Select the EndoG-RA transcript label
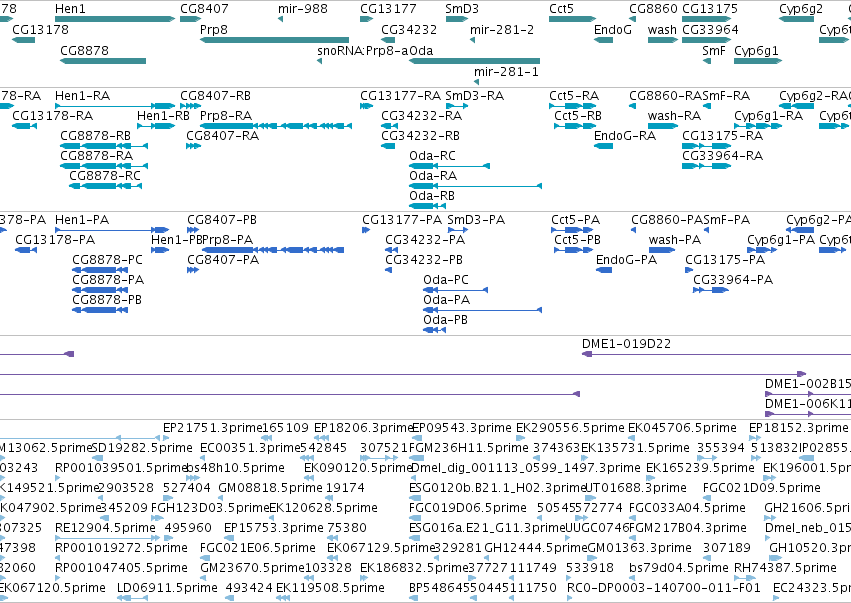This screenshot has height=603, width=851. pos(625,136)
